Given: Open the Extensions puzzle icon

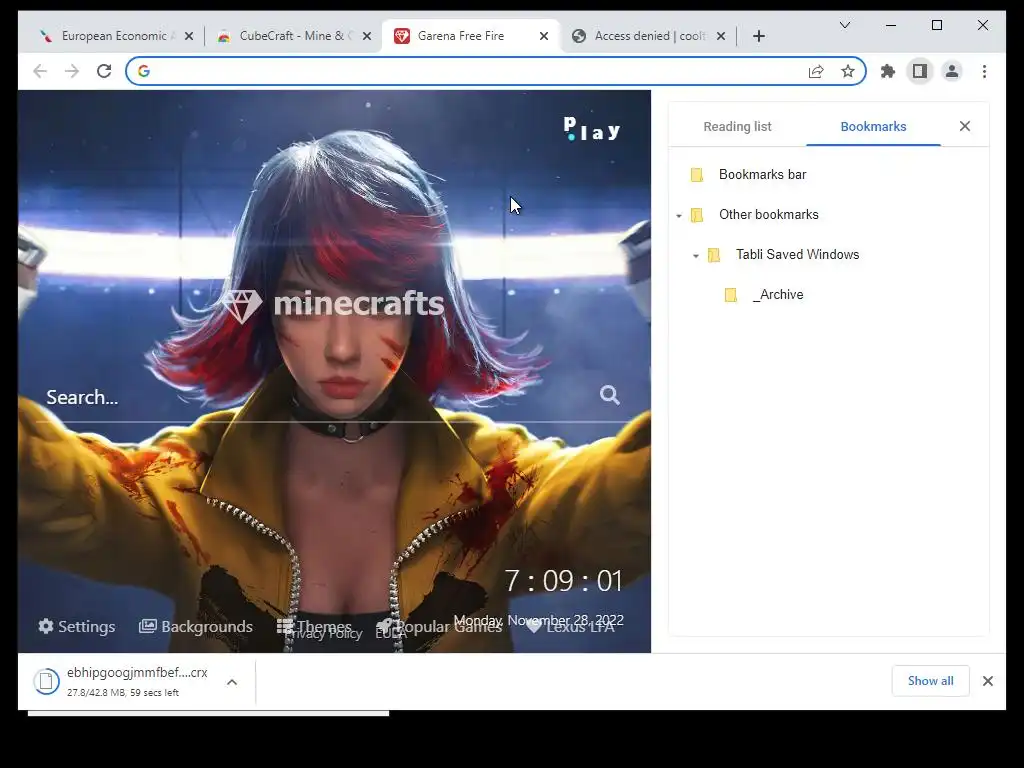Looking at the screenshot, I should (x=888, y=71).
